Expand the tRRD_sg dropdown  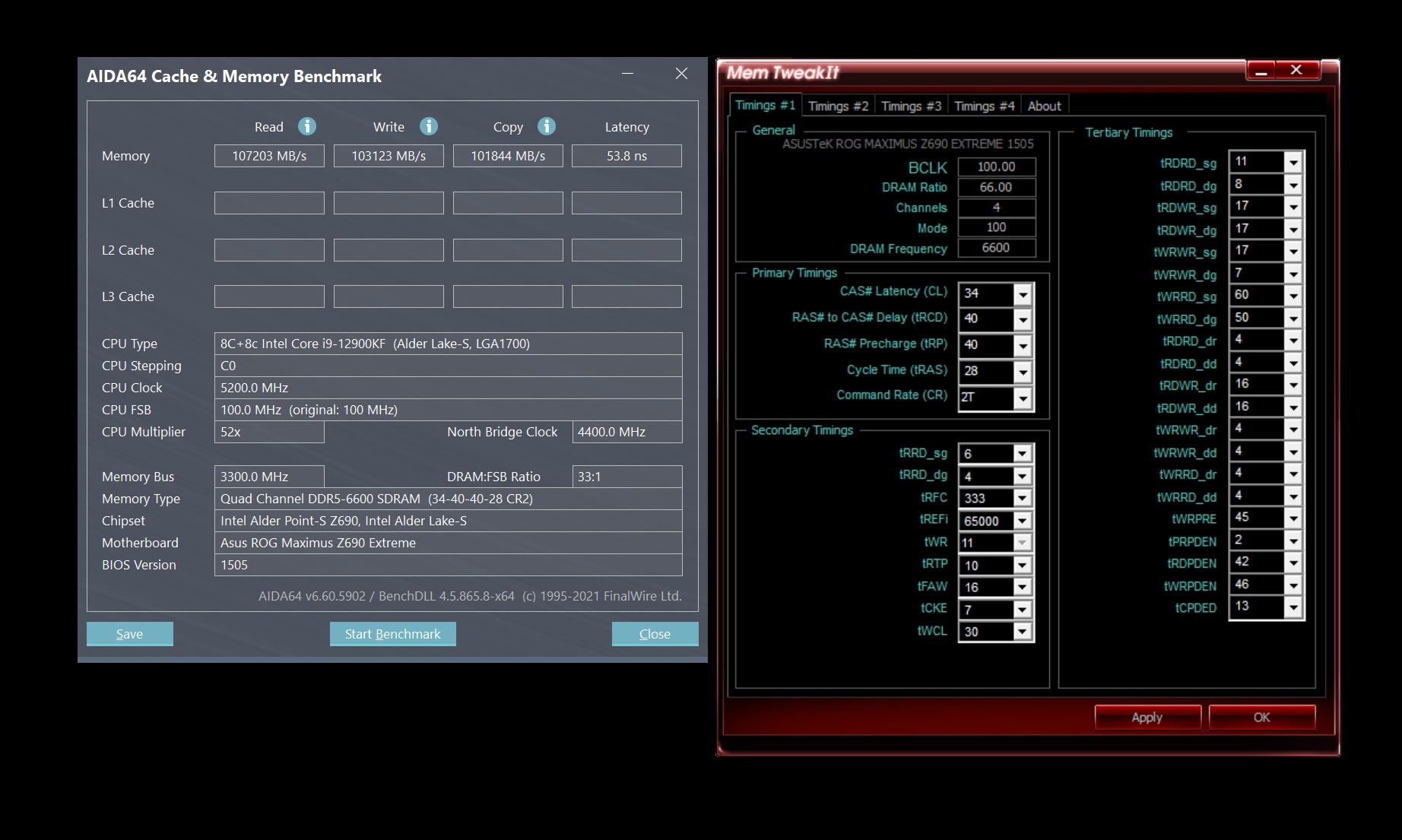tap(1023, 454)
